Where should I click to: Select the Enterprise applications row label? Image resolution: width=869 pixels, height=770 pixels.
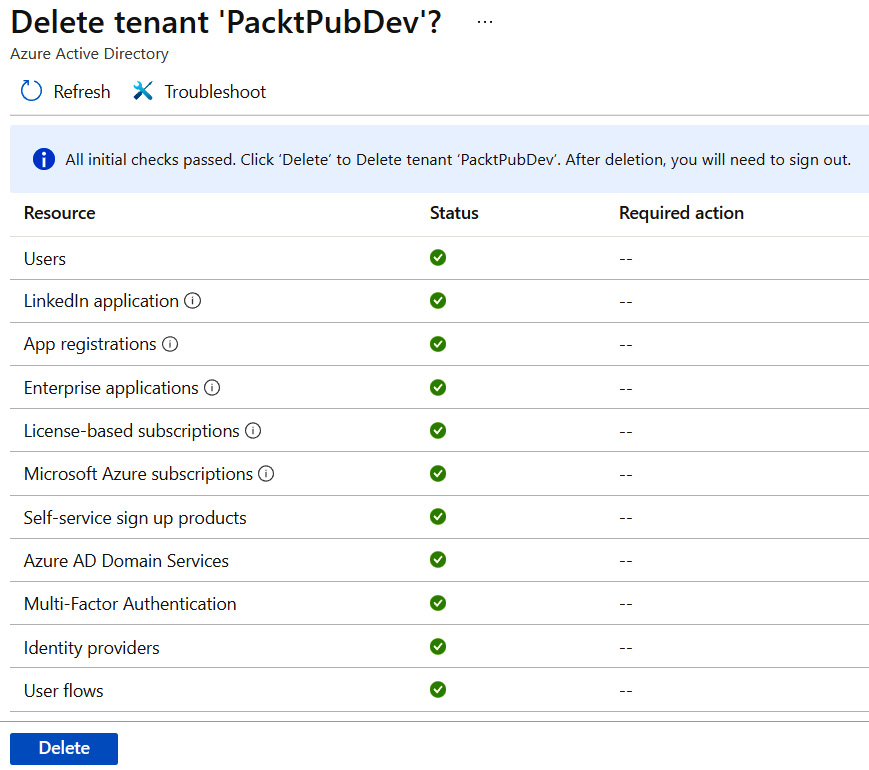(x=111, y=388)
